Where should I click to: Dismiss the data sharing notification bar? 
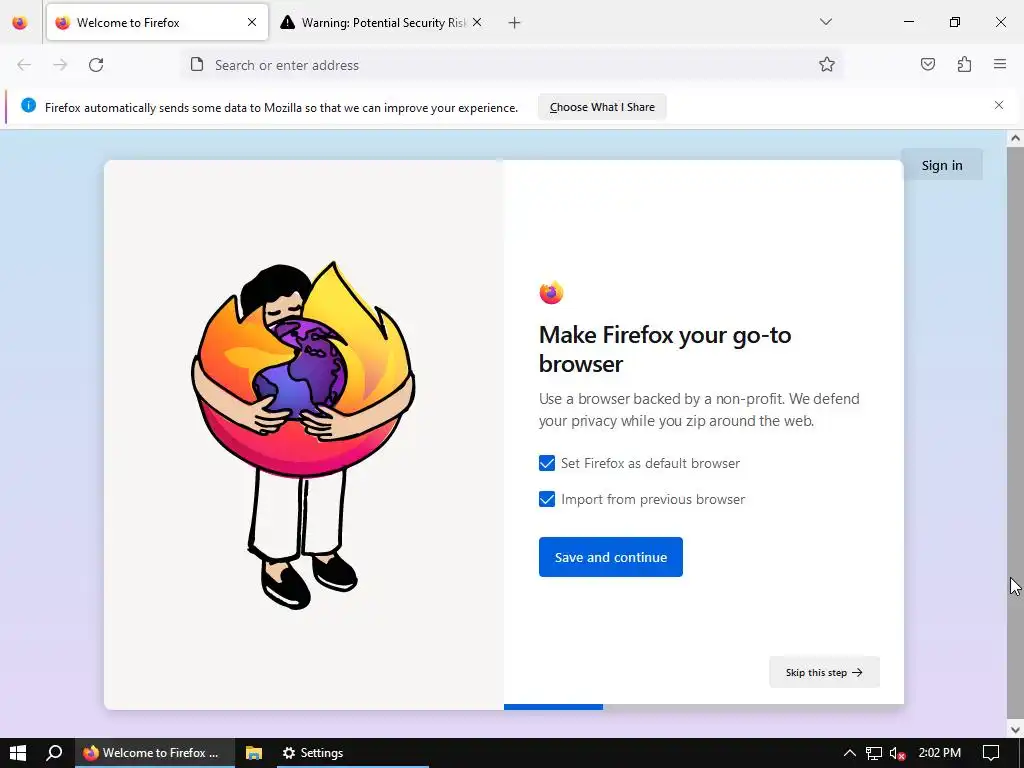999,105
